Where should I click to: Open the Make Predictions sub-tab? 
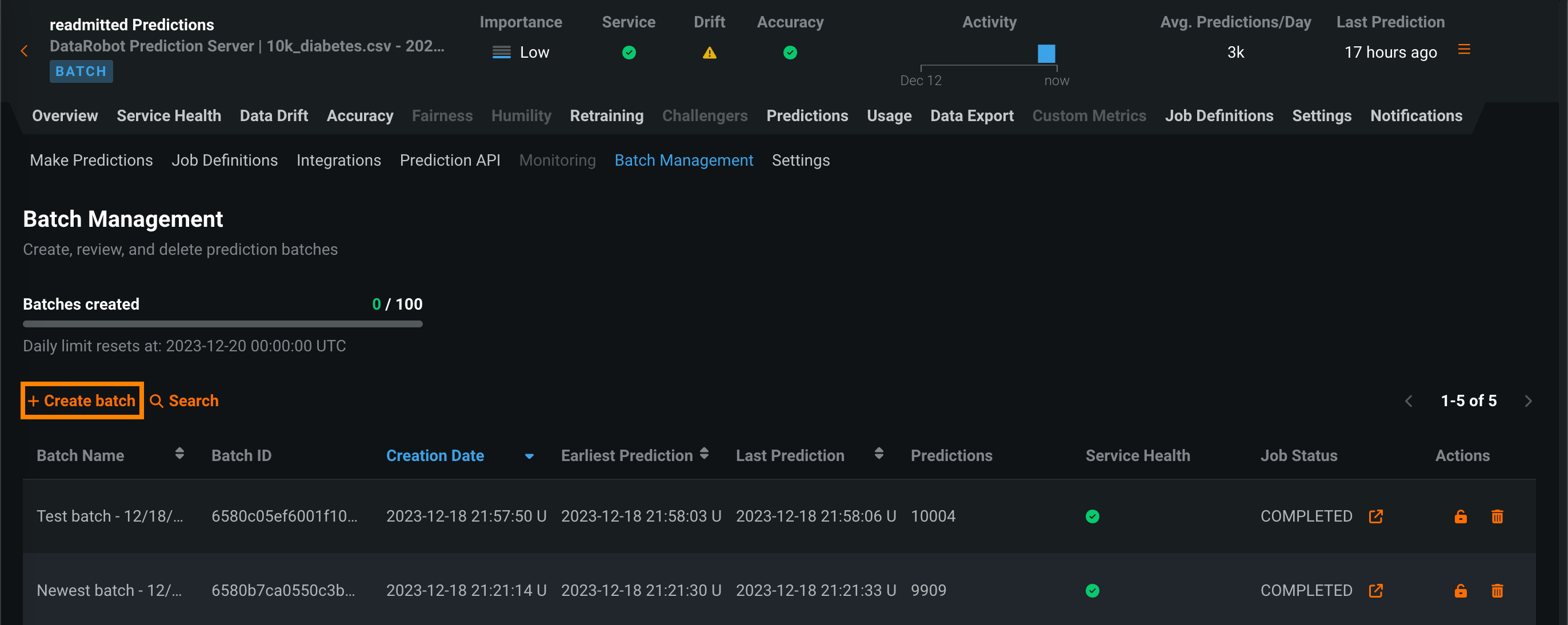click(91, 160)
